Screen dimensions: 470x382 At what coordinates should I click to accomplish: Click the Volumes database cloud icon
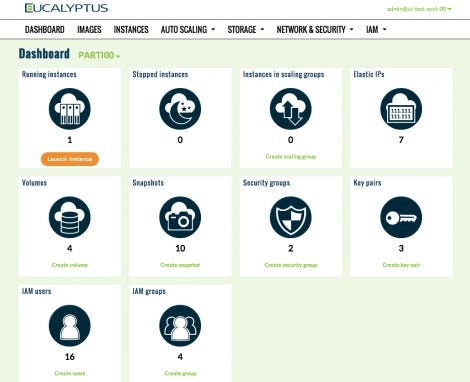pos(70,217)
